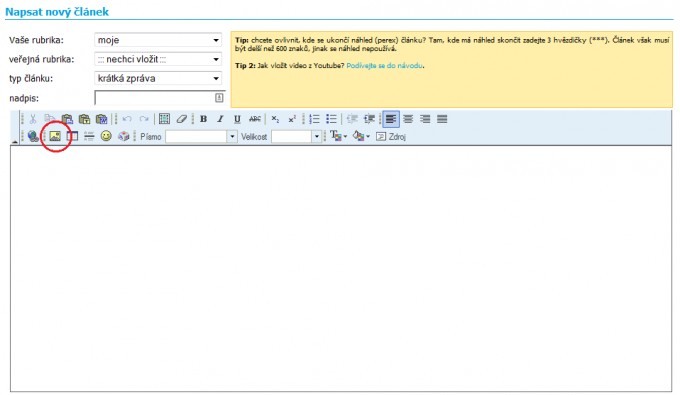Toggle italic formatting

pyautogui.click(x=220, y=119)
